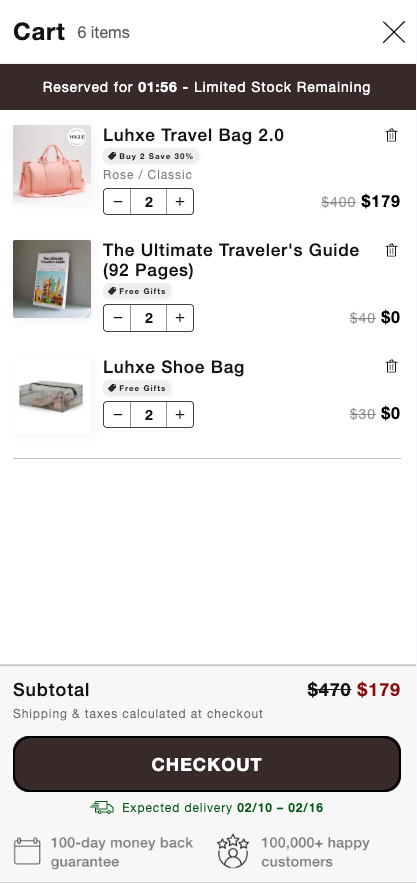Click the Travel Bag quantity field
Viewport: 417px width, 883px height.
(149, 202)
